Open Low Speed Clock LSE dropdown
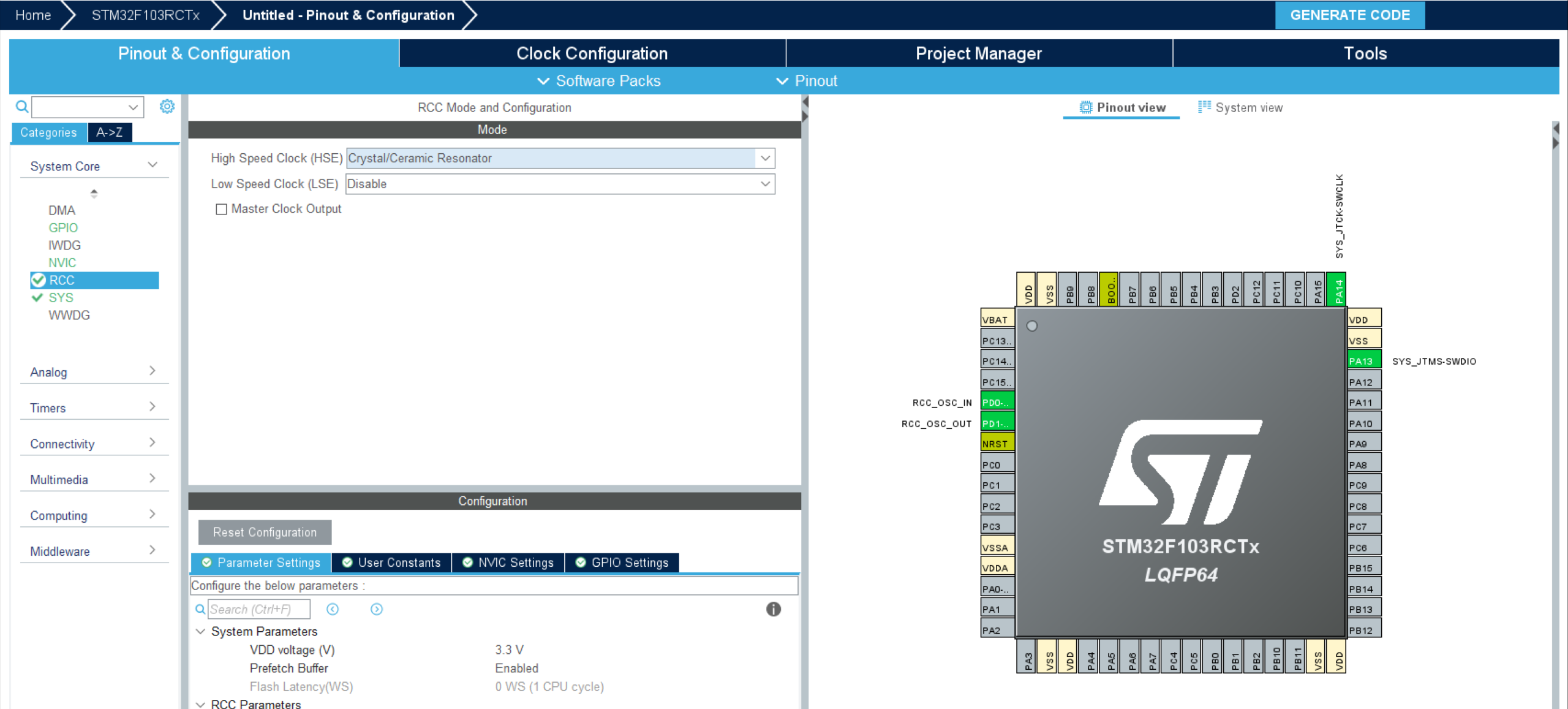 point(765,184)
